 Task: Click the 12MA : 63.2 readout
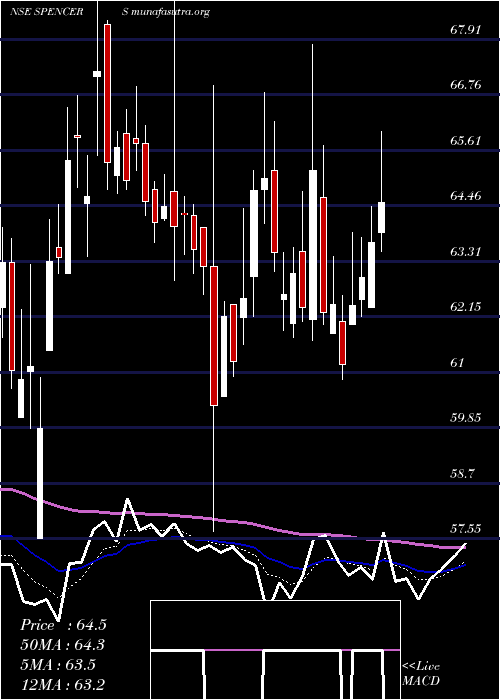62,684
